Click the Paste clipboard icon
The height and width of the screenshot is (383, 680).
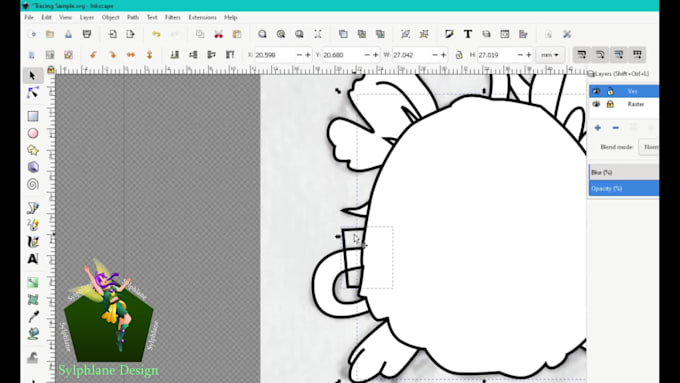237,34
